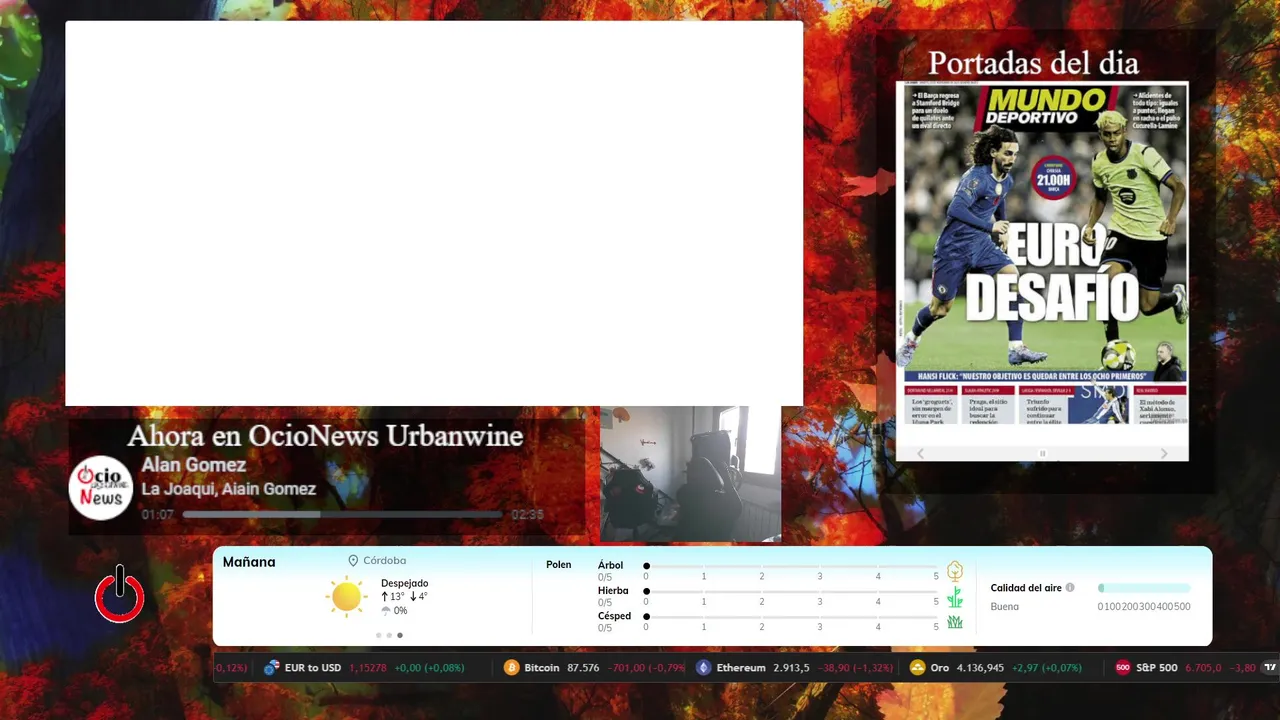The width and height of the screenshot is (1280, 720).
Task: Click the Oro gold icon in ticker
Action: 917,667
